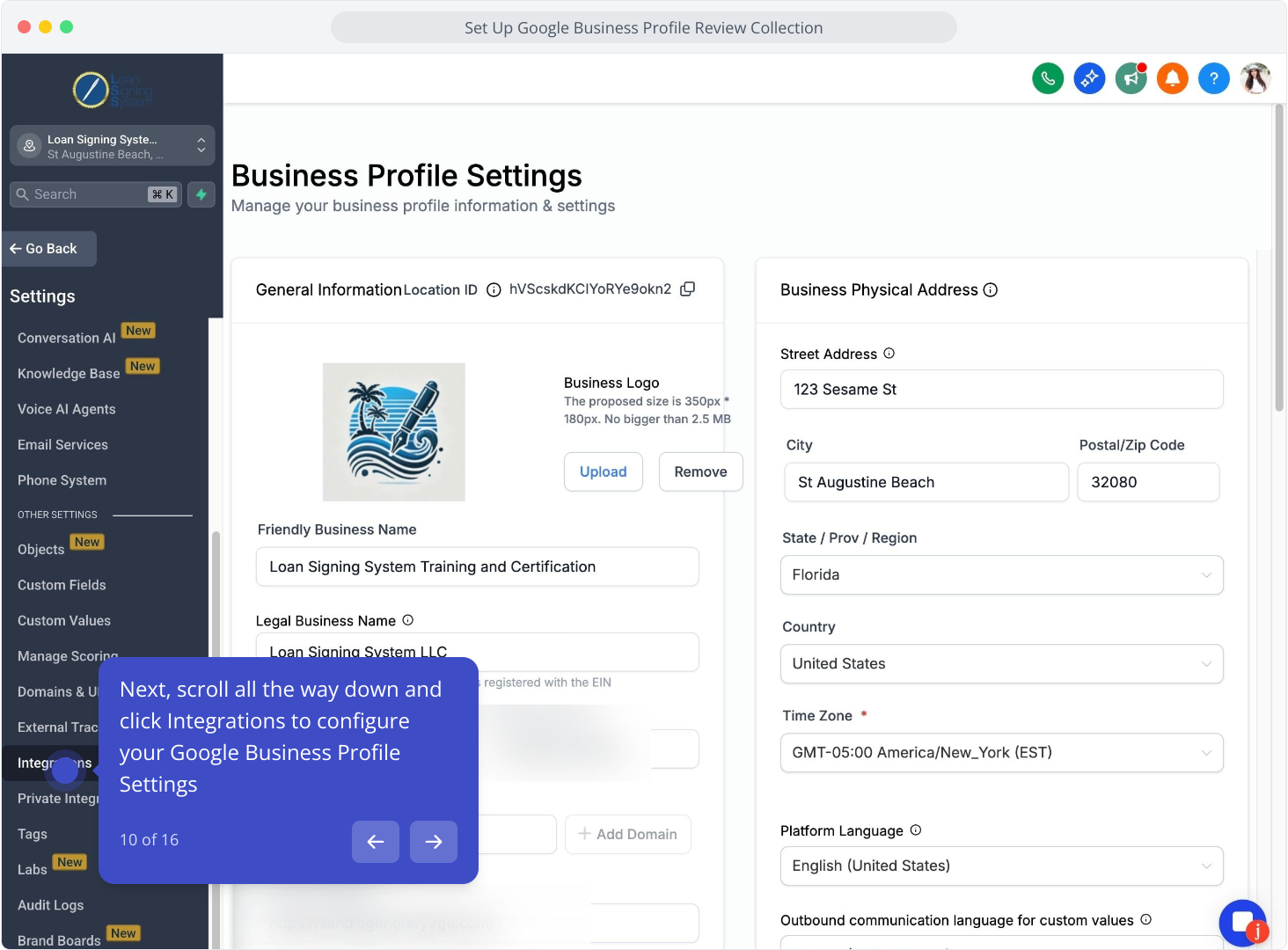Click the business logo image thumbnail
The image size is (1288, 950).
tap(394, 432)
